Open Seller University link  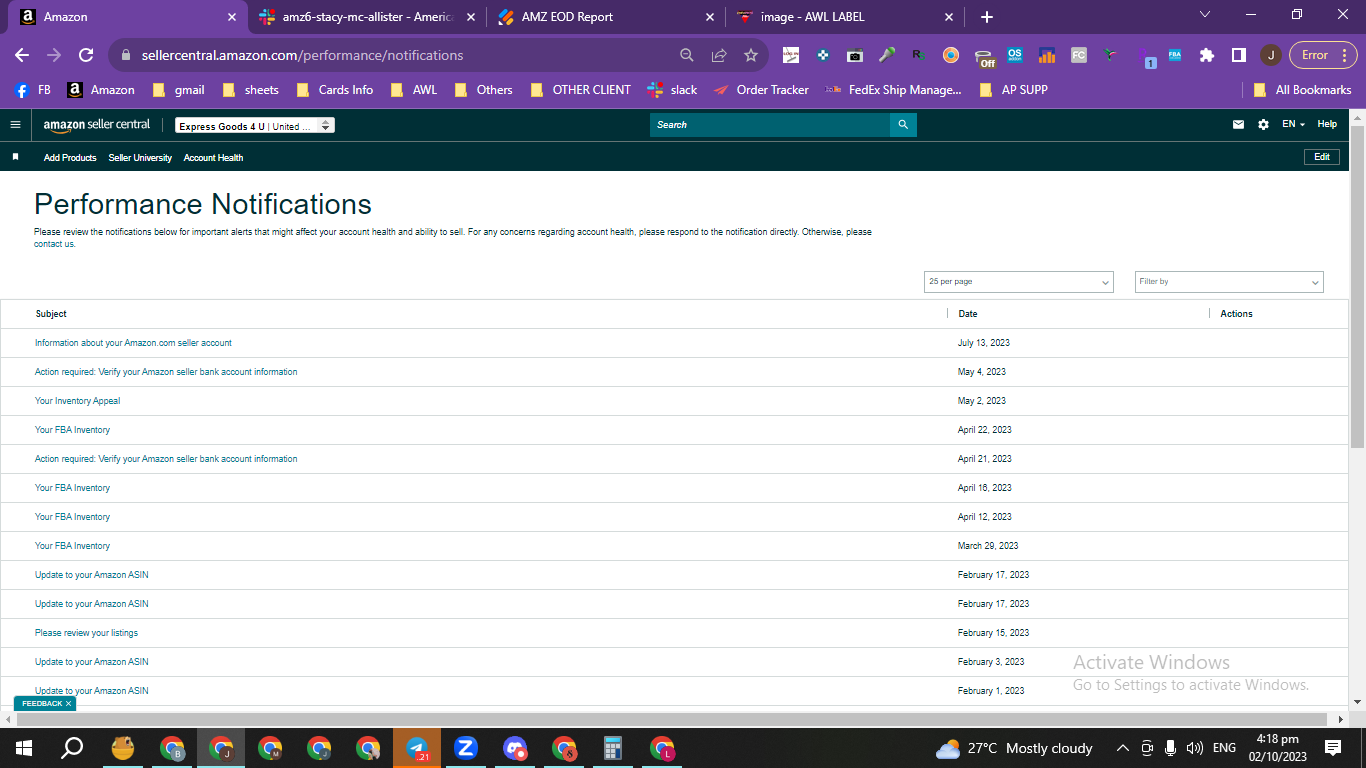click(x=140, y=158)
